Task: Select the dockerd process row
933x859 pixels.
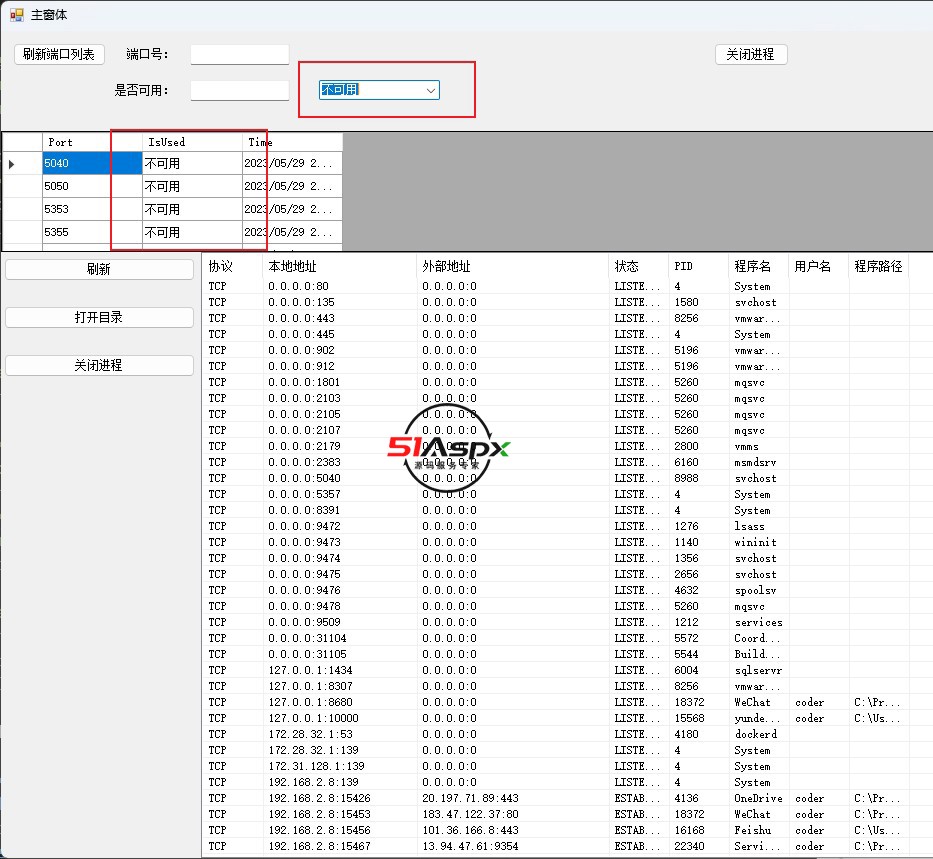Action: (x=556, y=734)
